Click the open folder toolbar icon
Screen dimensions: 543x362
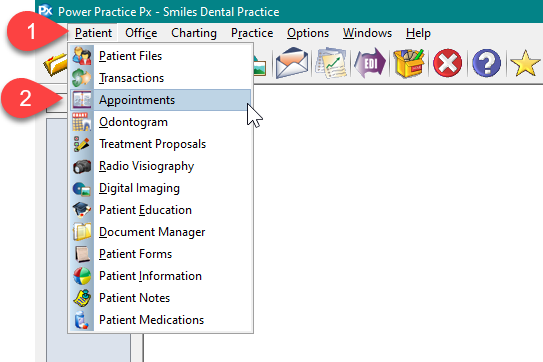(x=55, y=64)
